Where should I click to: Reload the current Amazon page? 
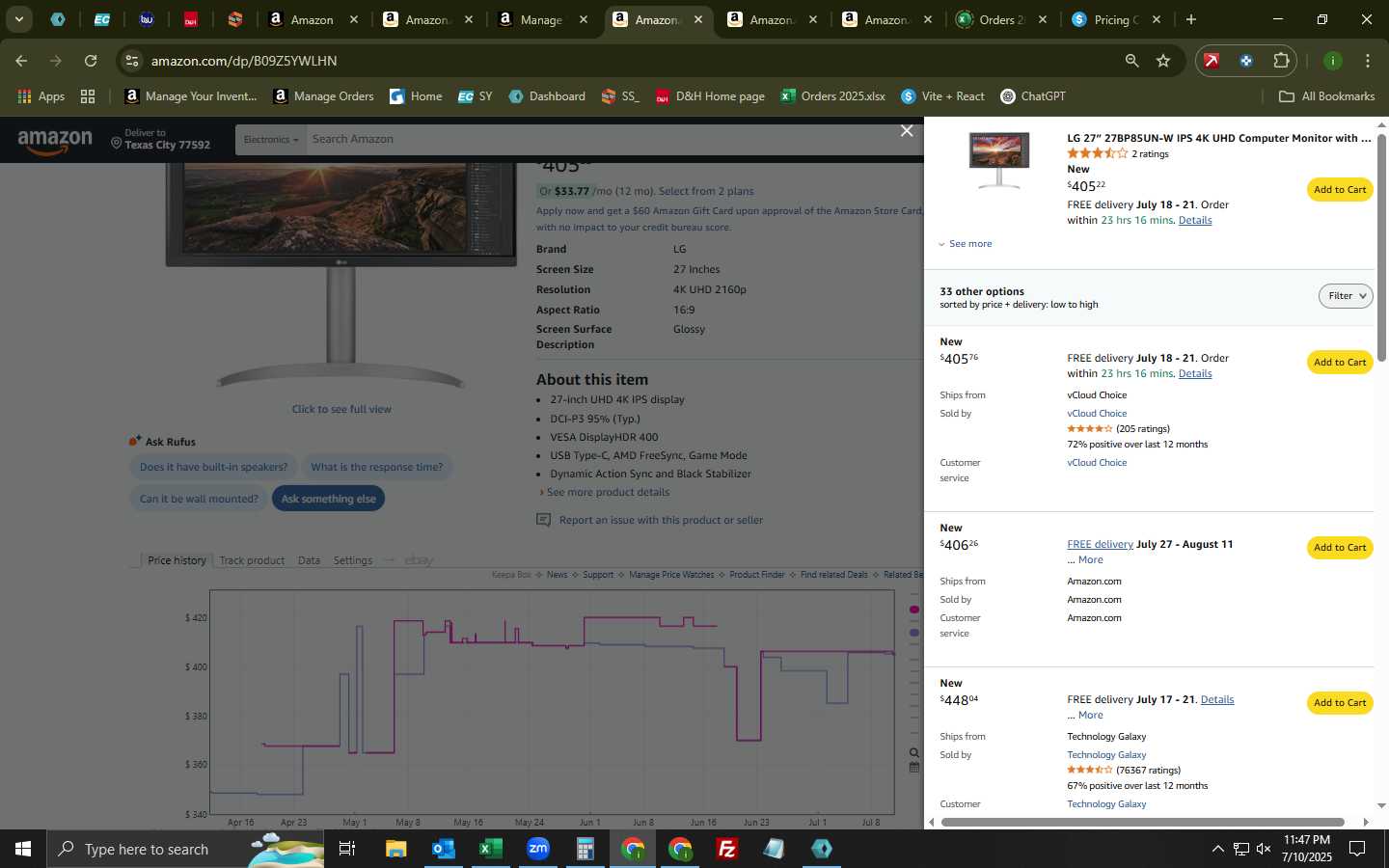[x=91, y=61]
